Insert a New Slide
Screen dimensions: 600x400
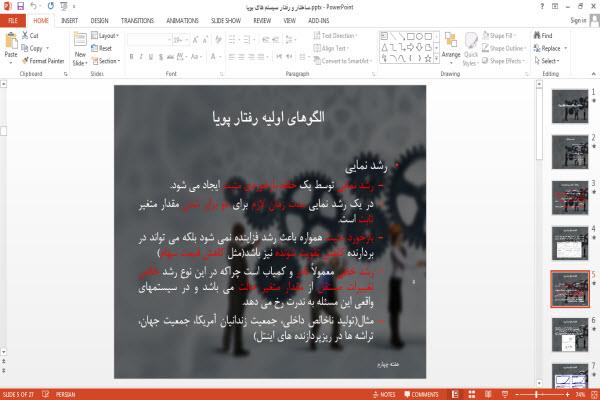[80, 49]
